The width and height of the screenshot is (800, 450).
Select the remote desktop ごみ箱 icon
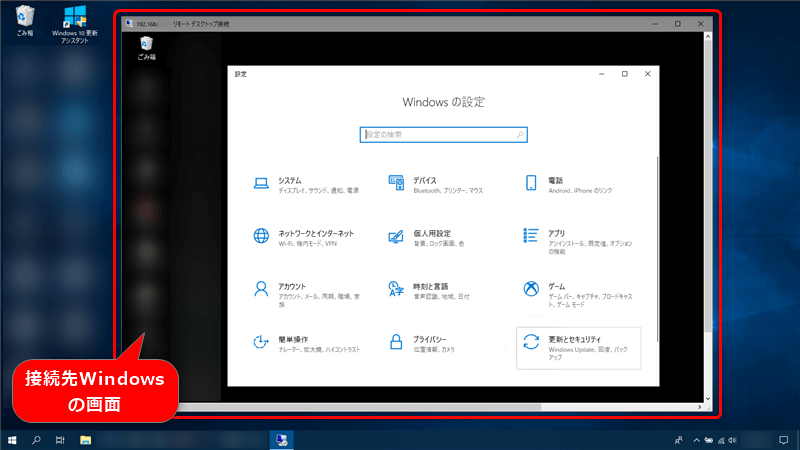coord(147,47)
